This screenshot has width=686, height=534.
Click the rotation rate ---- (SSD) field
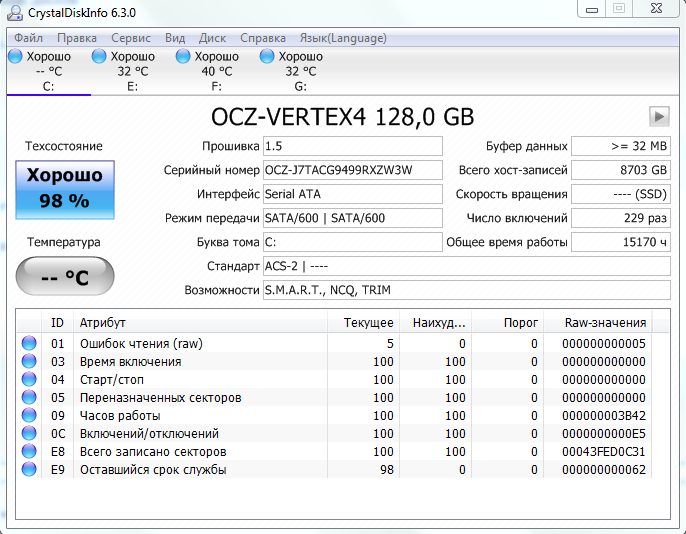click(621, 194)
